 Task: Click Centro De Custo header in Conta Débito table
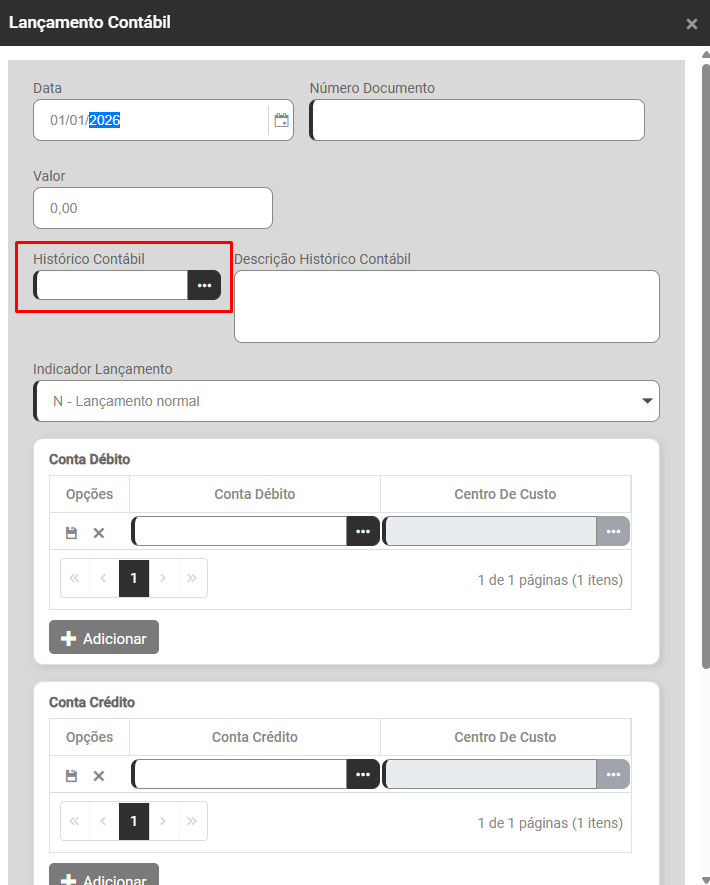coord(505,494)
